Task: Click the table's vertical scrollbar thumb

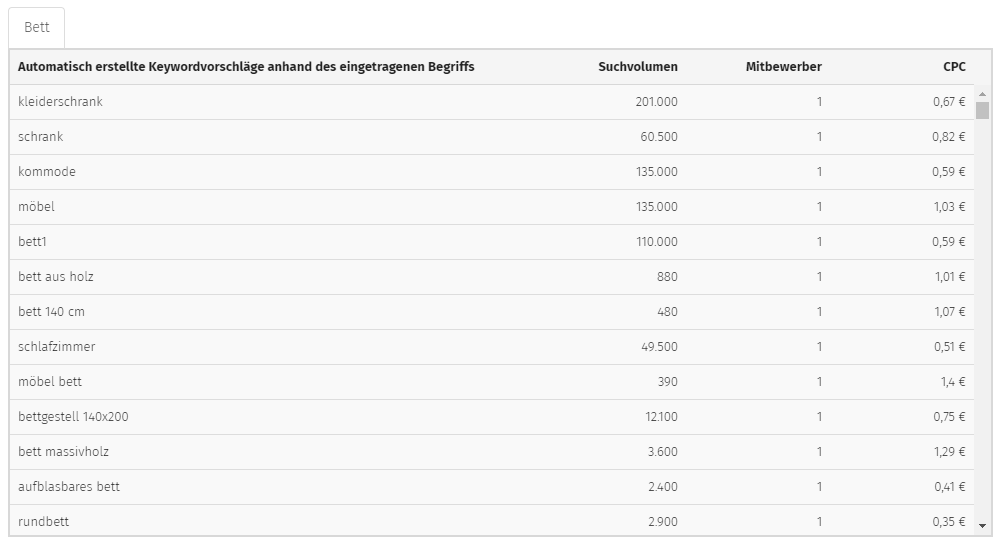Action: click(x=982, y=110)
